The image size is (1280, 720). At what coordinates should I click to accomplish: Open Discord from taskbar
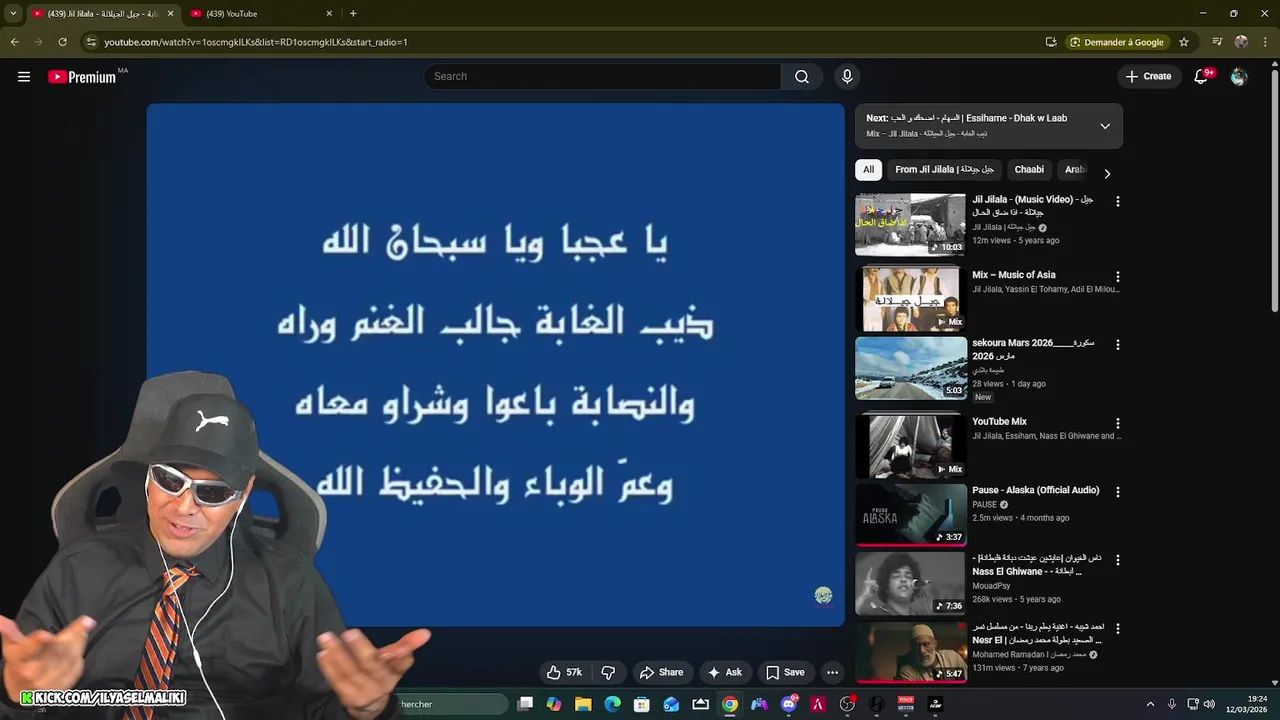(x=789, y=704)
